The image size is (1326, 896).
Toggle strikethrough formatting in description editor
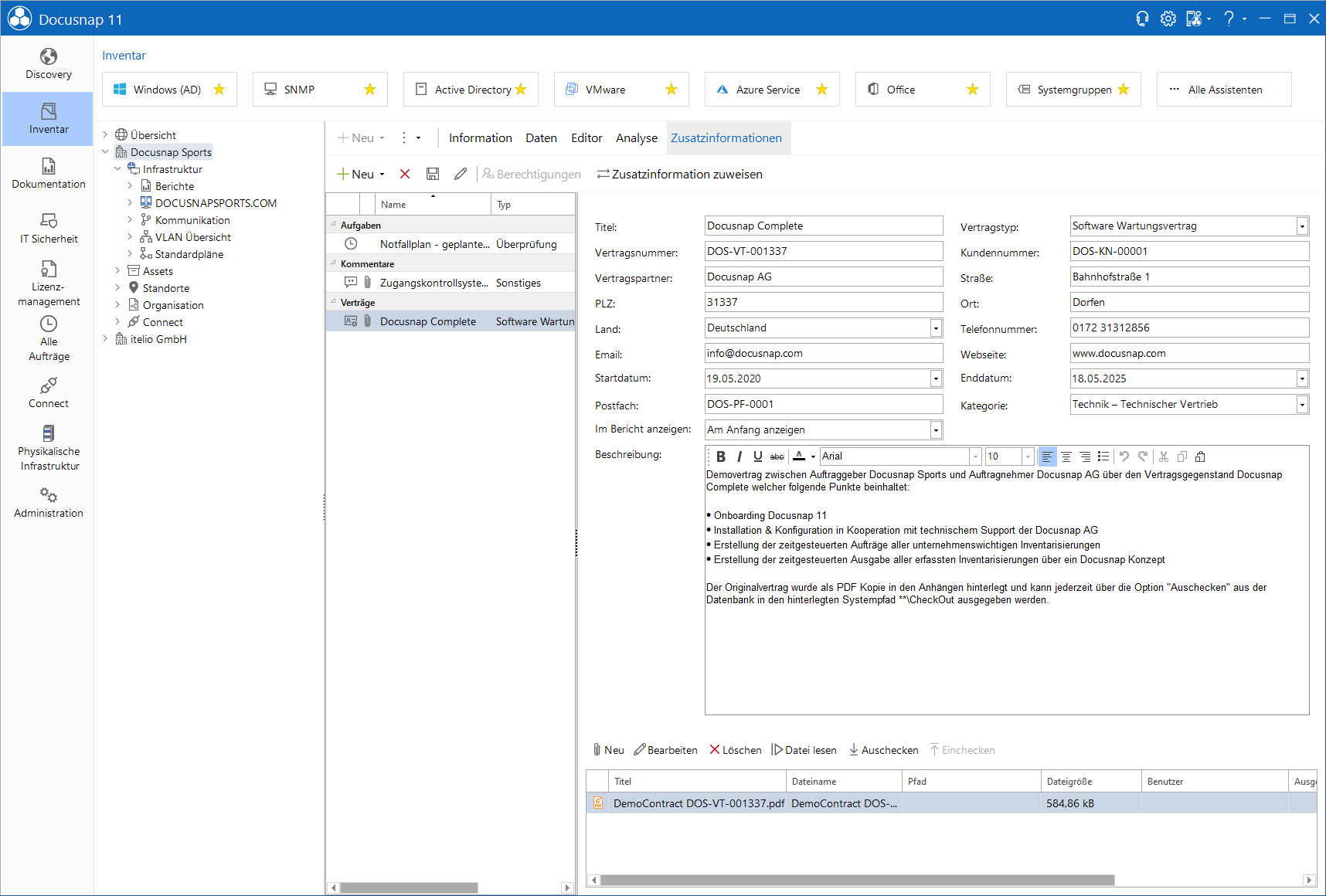click(x=777, y=456)
